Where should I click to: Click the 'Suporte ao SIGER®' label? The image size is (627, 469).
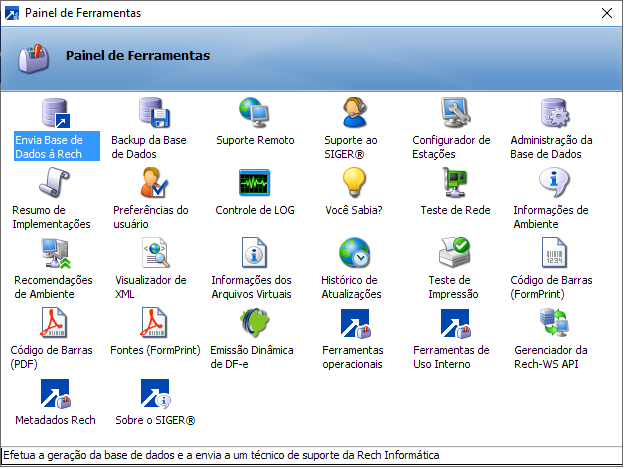coord(353,148)
